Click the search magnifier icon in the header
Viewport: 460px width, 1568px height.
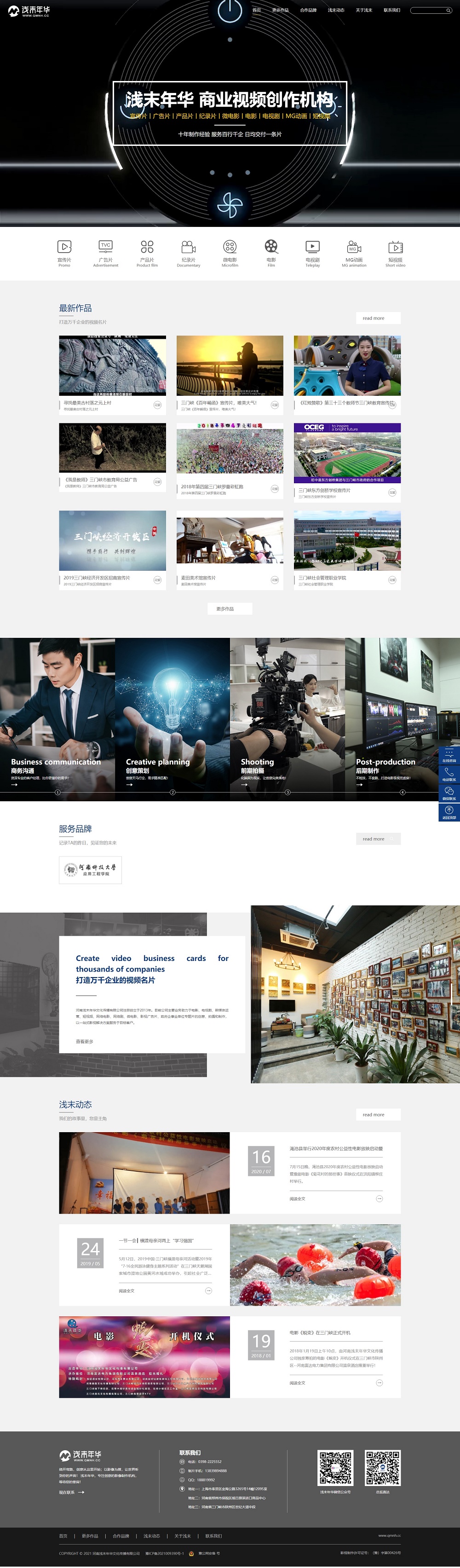coord(448,10)
